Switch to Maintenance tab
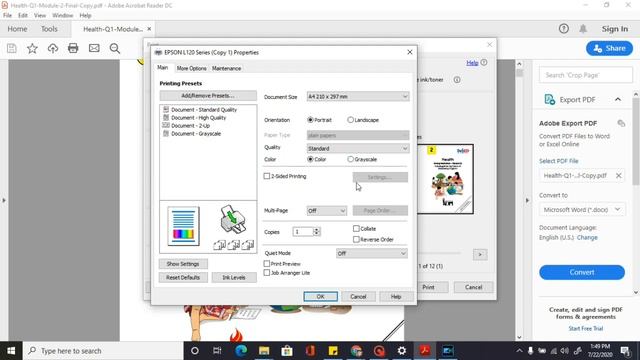 tap(227, 68)
